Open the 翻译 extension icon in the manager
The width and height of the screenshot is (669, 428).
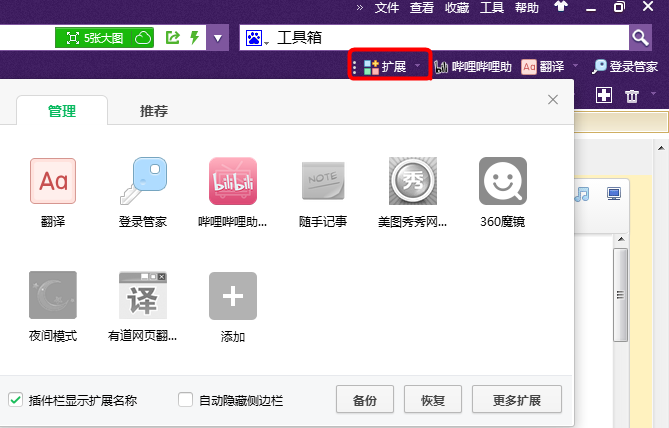click(53, 181)
